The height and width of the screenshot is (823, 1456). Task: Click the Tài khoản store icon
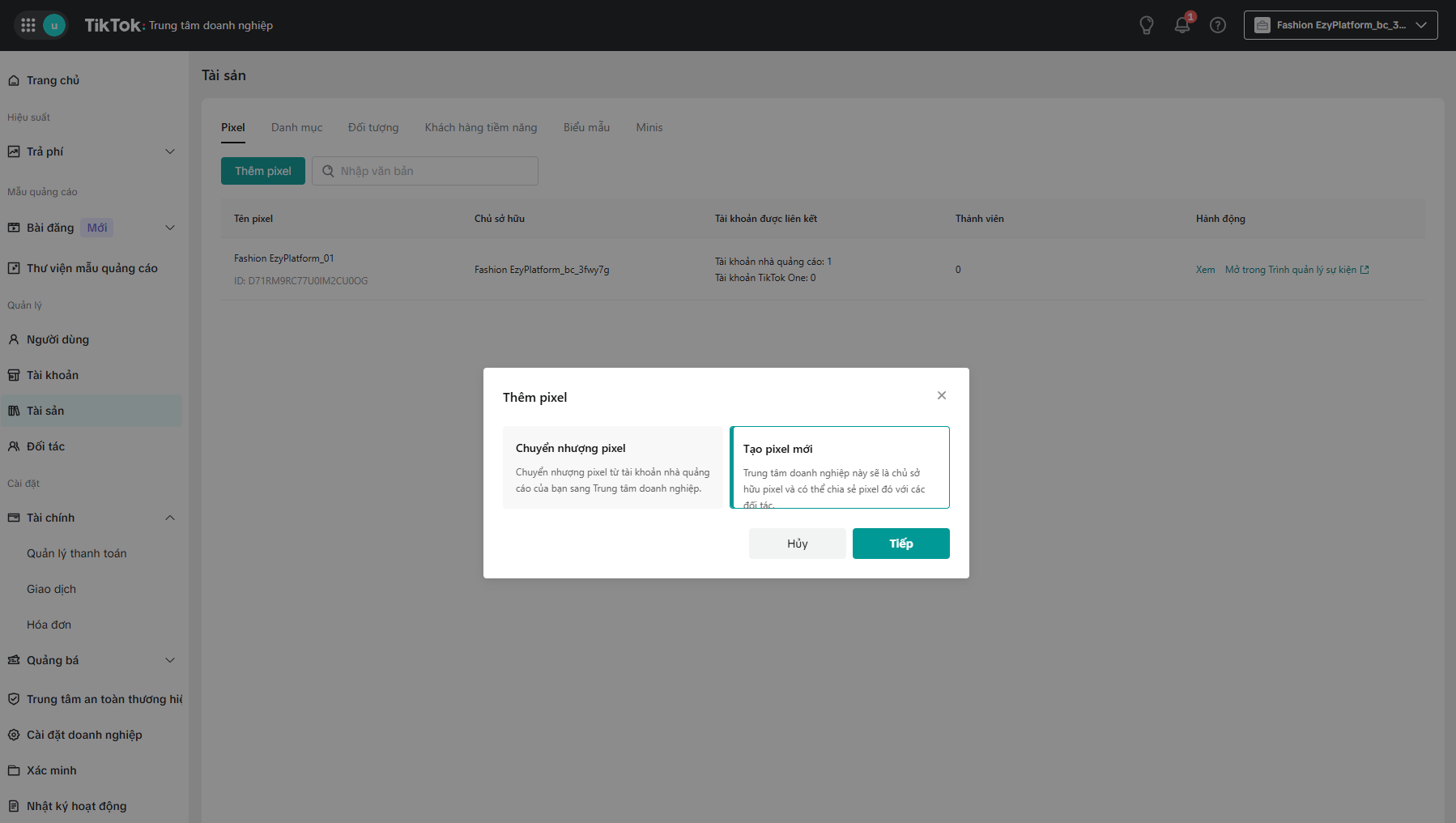click(14, 375)
